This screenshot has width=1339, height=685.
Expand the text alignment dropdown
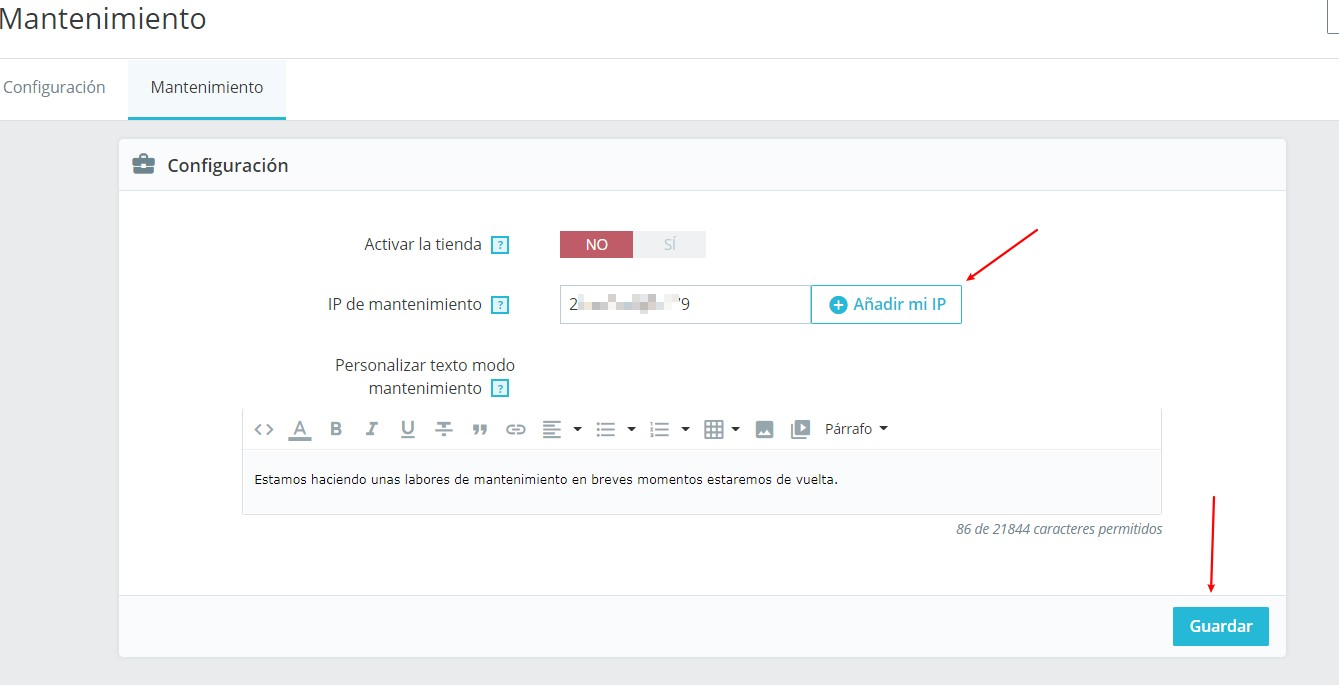tap(577, 429)
